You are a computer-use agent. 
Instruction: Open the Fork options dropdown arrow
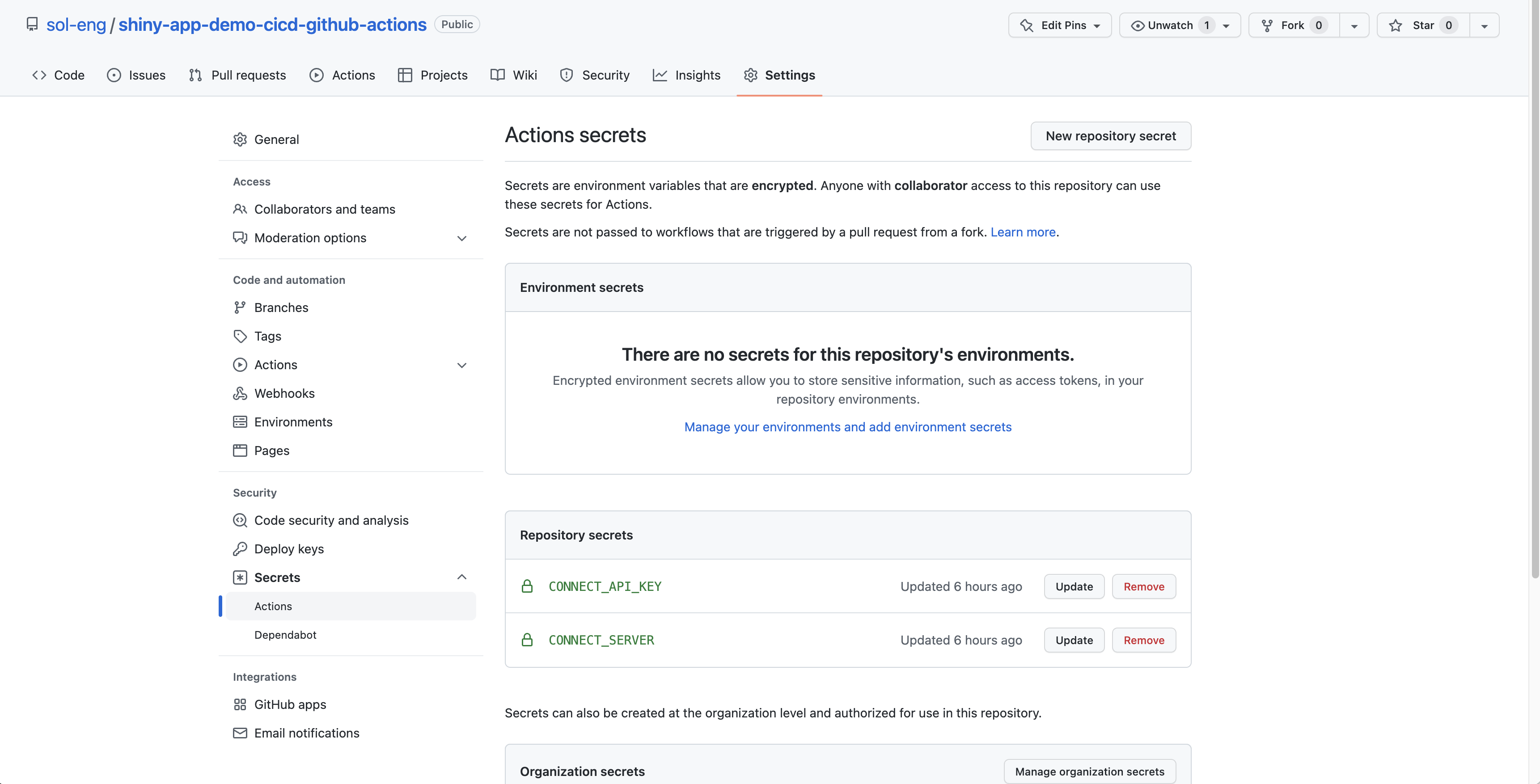(1354, 25)
